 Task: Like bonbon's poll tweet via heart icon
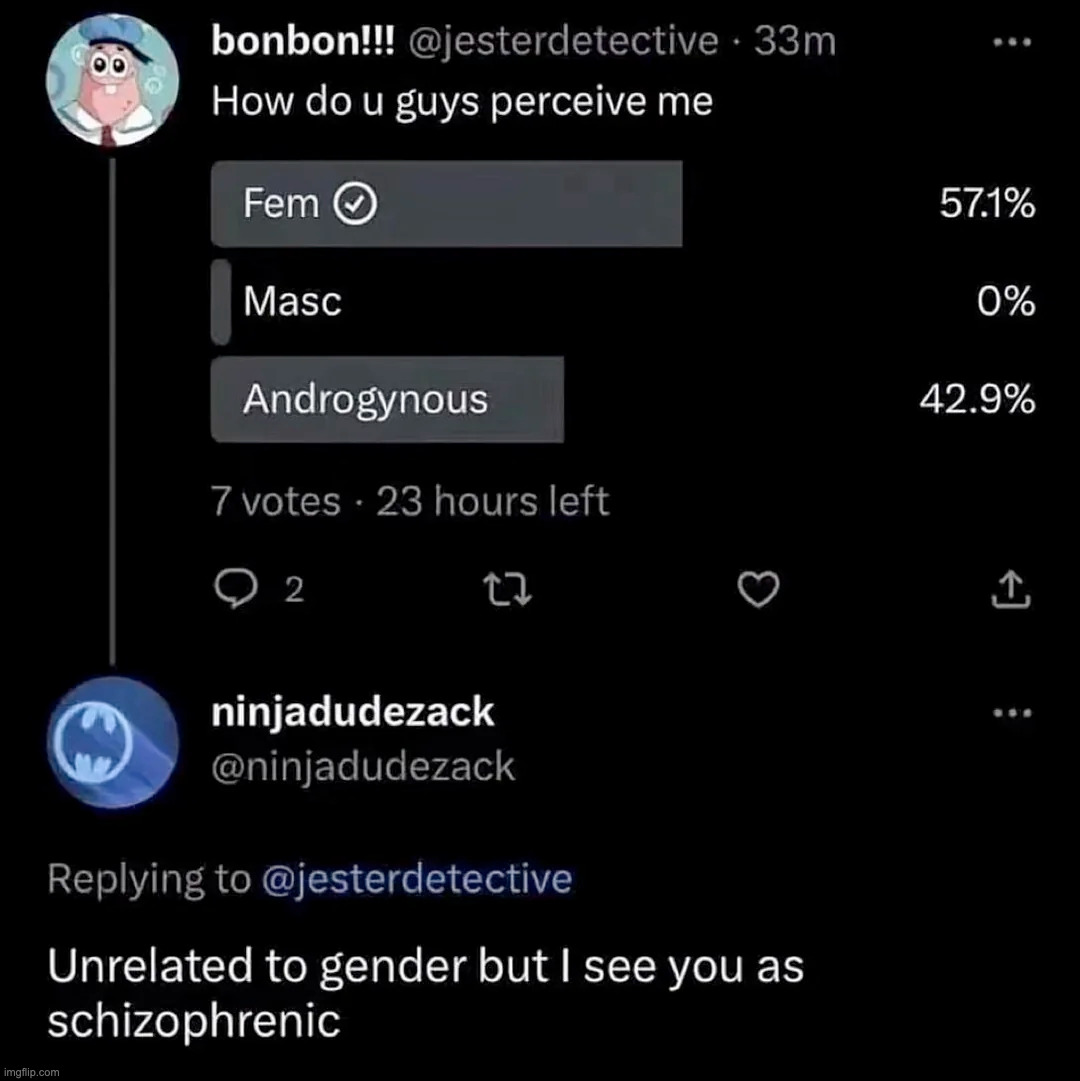pyautogui.click(x=758, y=590)
